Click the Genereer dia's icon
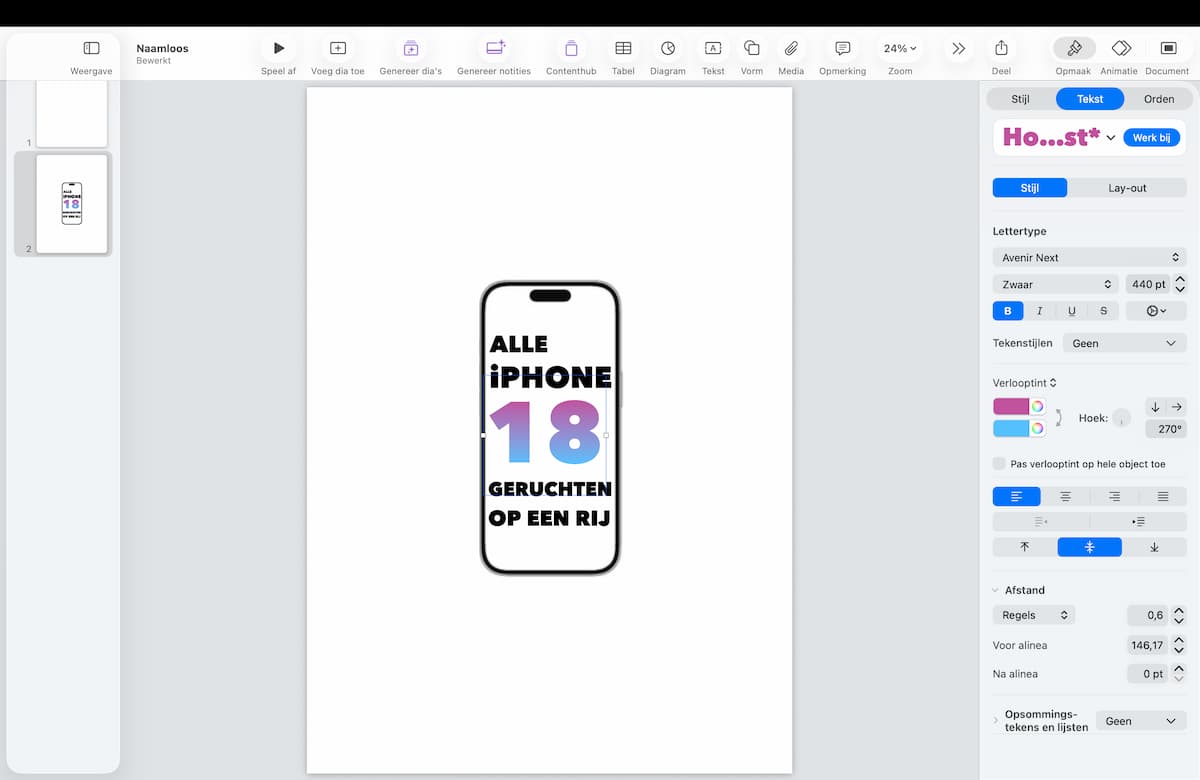1200x780 pixels. click(411, 48)
